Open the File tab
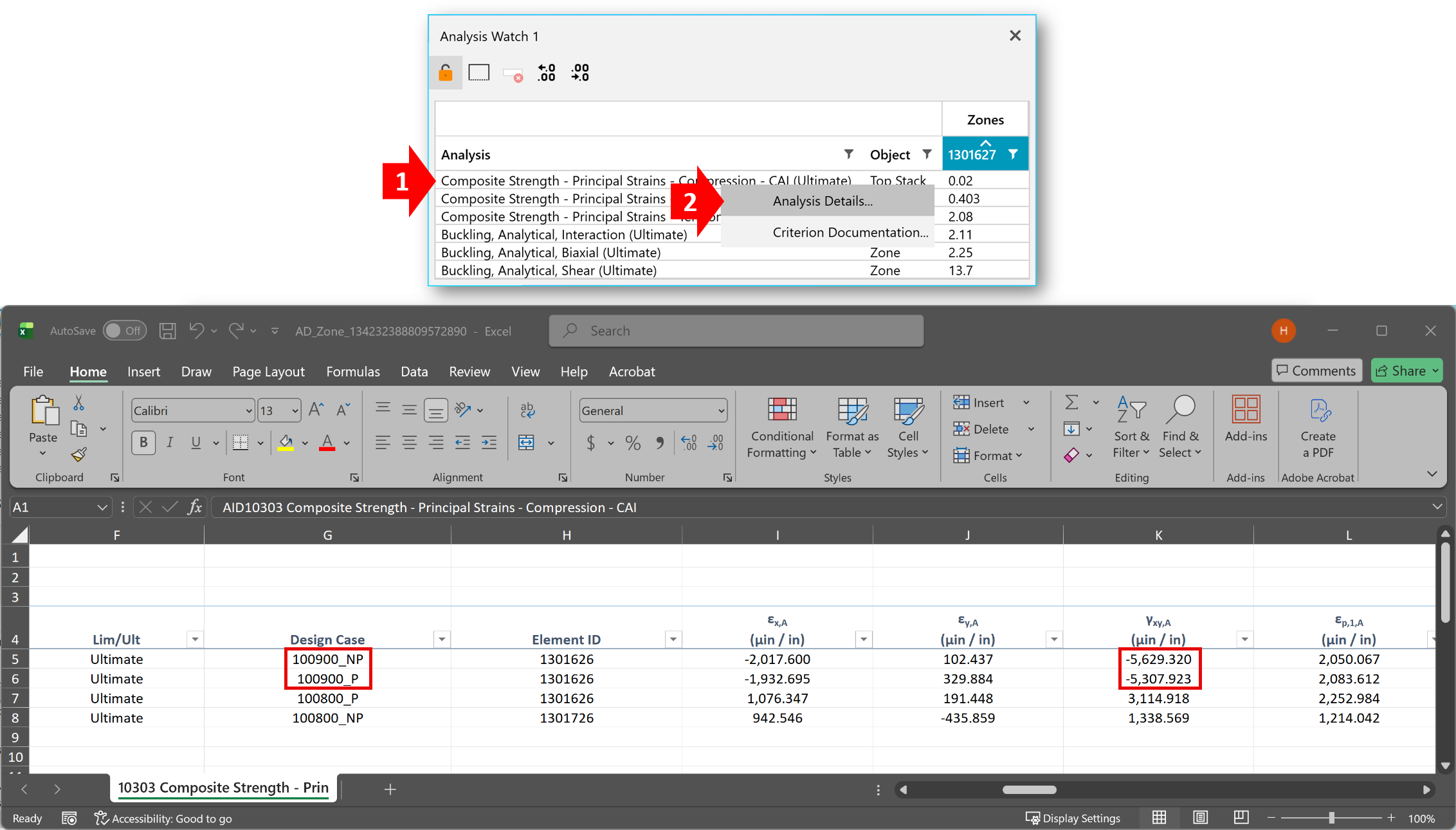Screen dimensions: 1456x830 pos(33,371)
